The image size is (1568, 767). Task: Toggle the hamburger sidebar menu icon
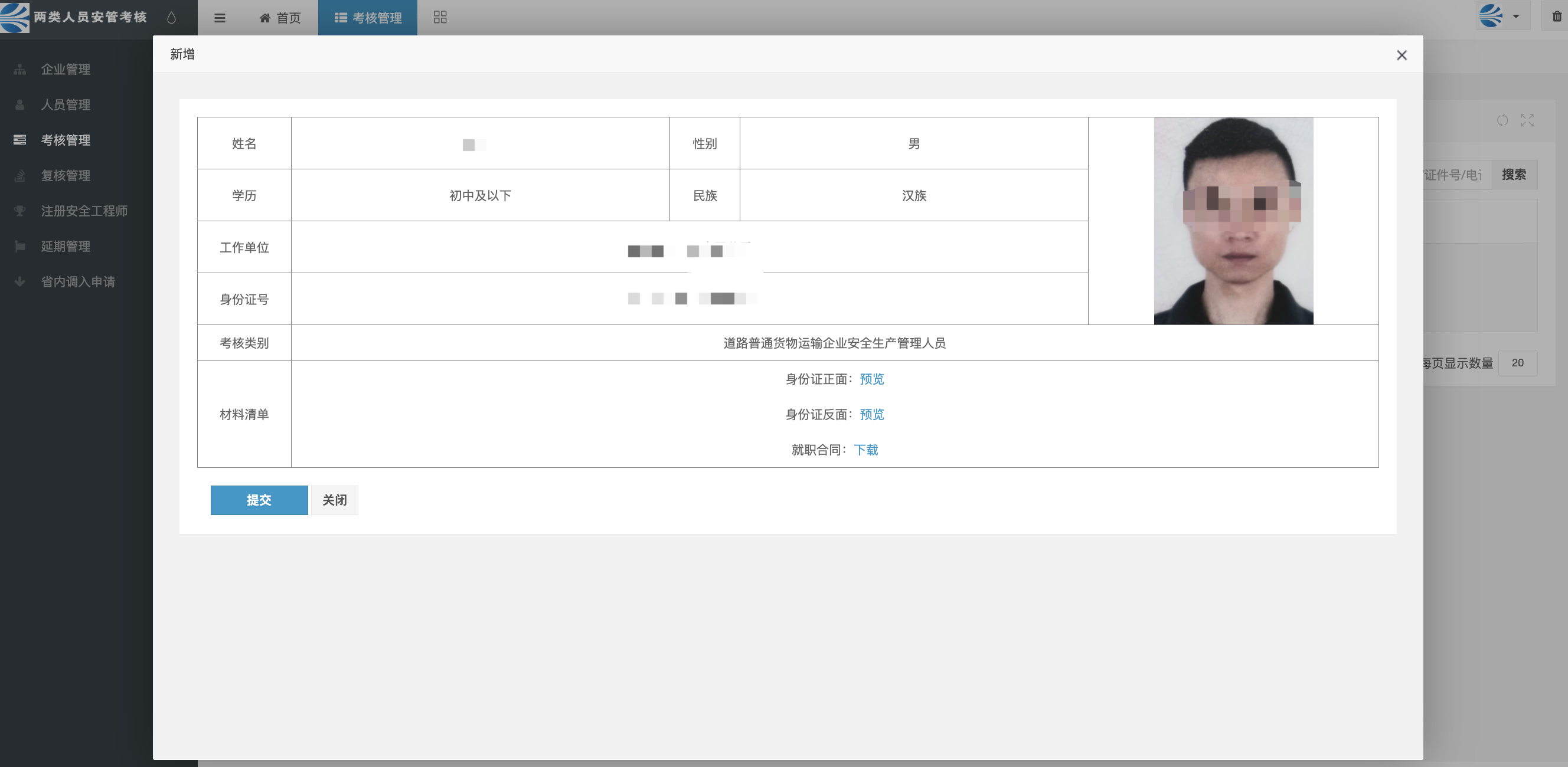tap(220, 18)
